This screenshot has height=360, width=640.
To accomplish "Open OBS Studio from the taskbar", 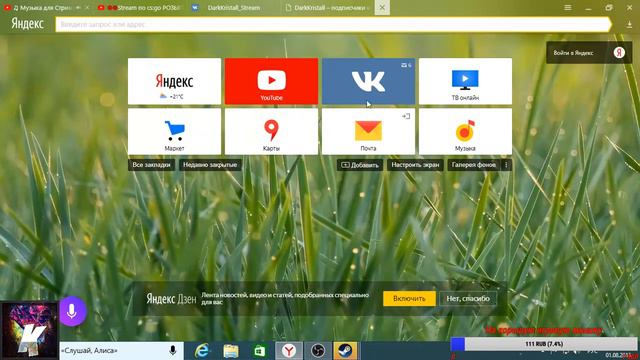I will click(x=318, y=351).
